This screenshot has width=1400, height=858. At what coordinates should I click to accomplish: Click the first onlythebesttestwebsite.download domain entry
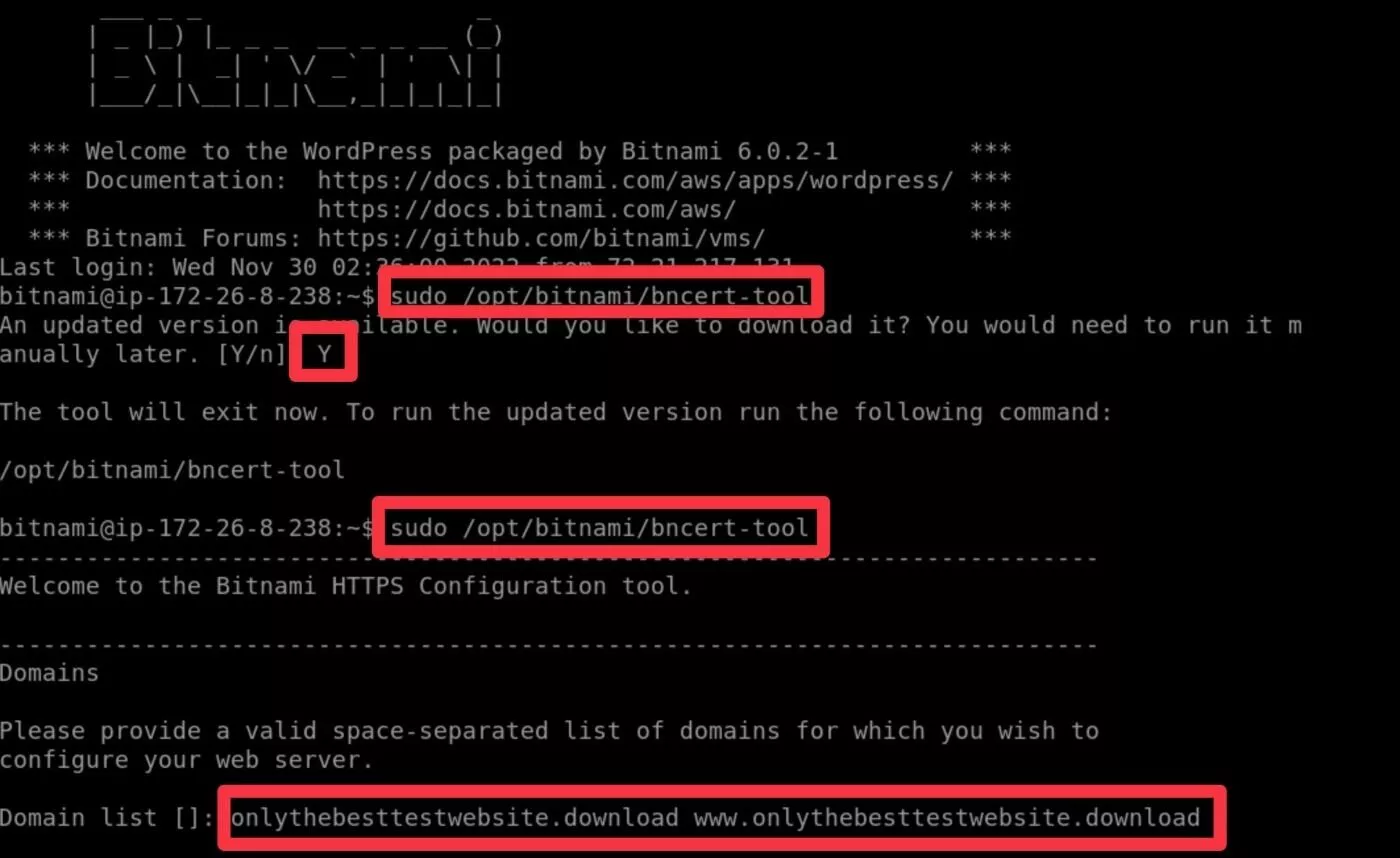point(454,818)
